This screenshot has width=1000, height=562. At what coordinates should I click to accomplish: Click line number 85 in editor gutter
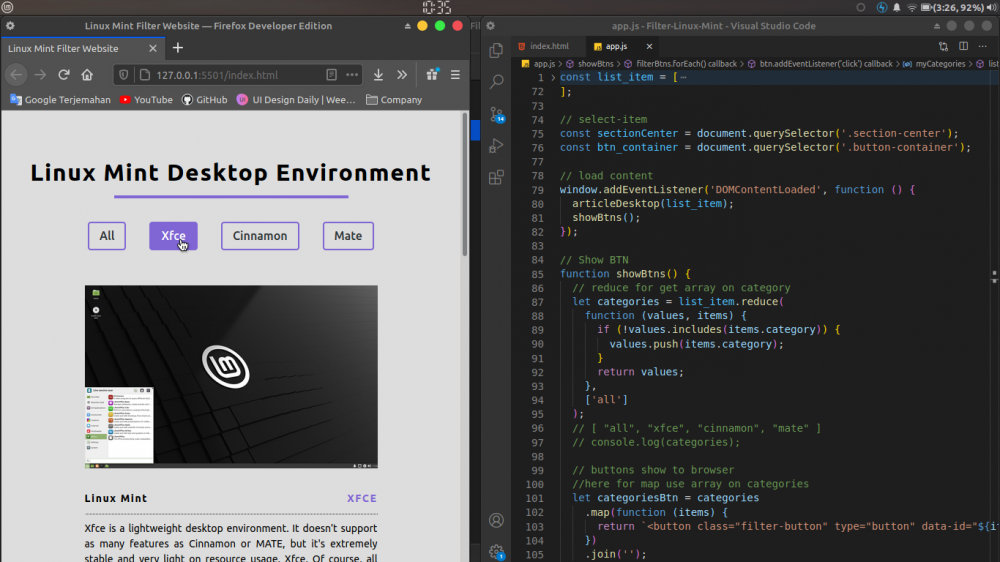click(x=537, y=274)
